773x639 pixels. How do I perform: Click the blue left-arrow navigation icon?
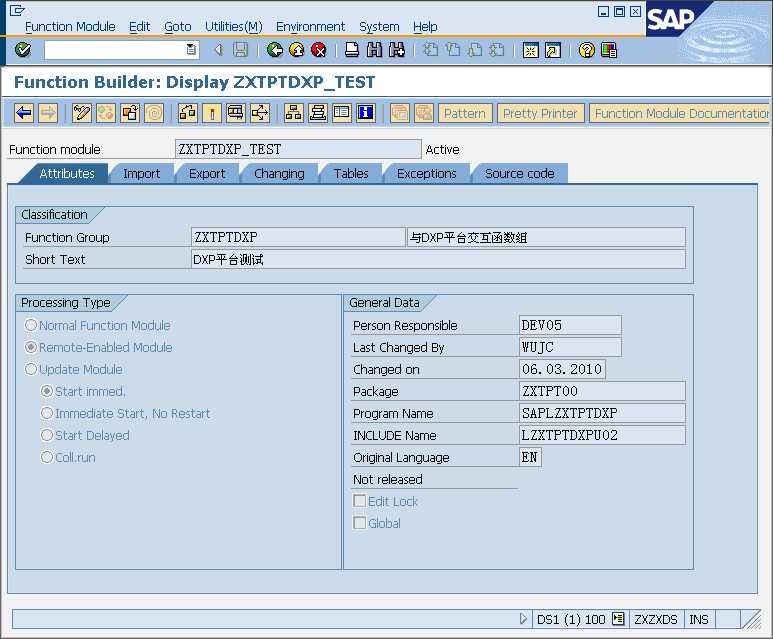(24, 113)
